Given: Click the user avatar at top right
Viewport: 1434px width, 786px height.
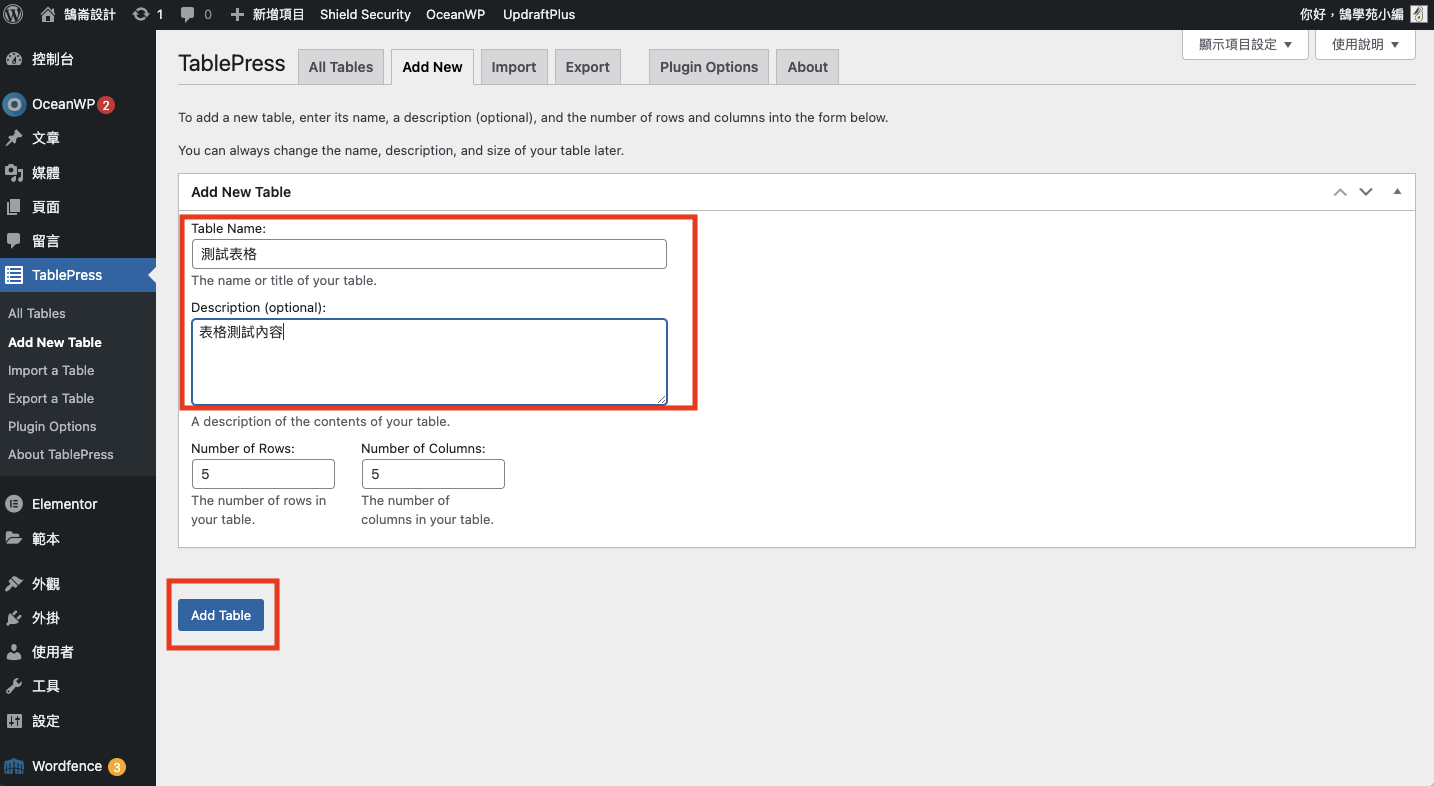Looking at the screenshot, I should coord(1418,14).
